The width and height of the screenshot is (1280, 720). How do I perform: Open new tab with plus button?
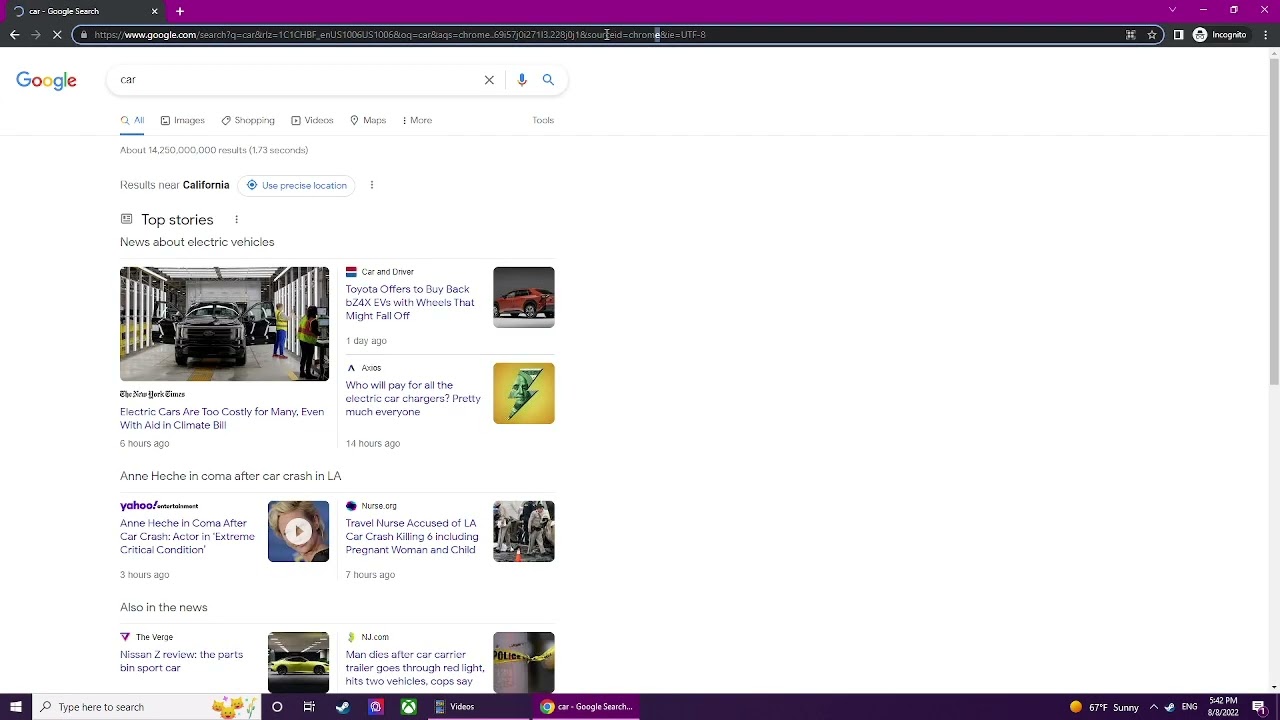point(180,11)
